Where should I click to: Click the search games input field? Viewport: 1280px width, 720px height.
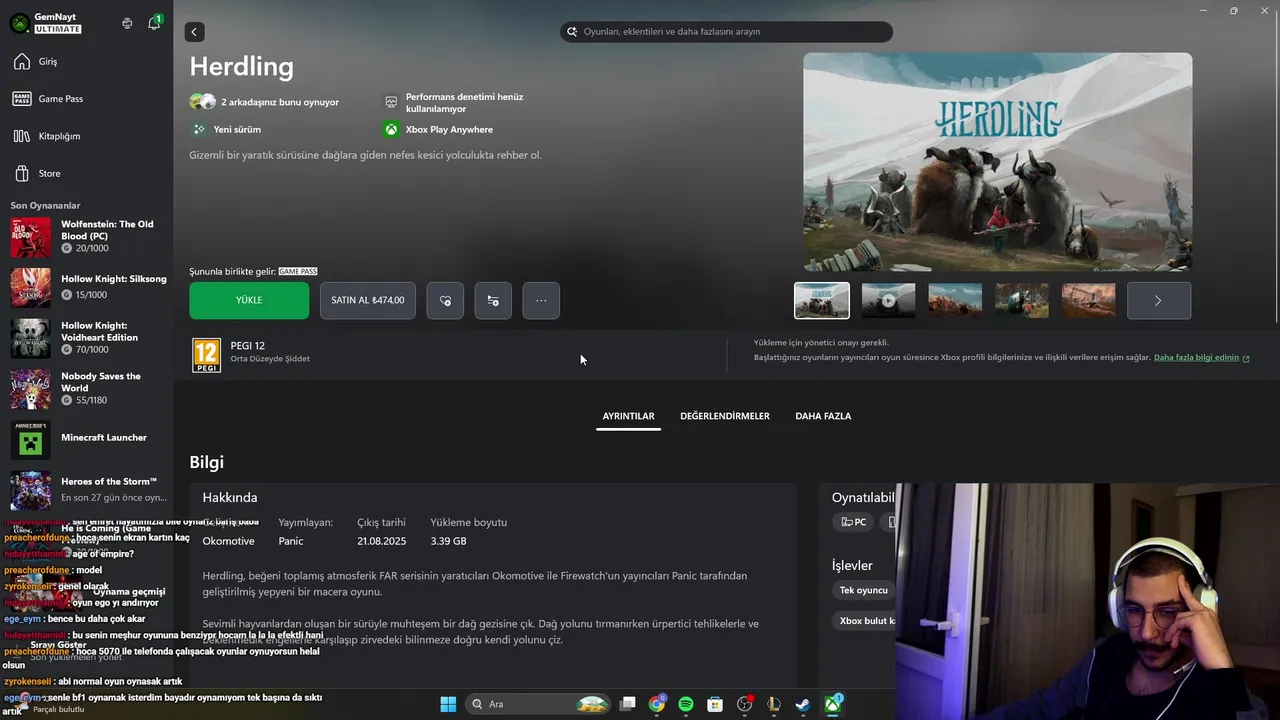coord(726,32)
